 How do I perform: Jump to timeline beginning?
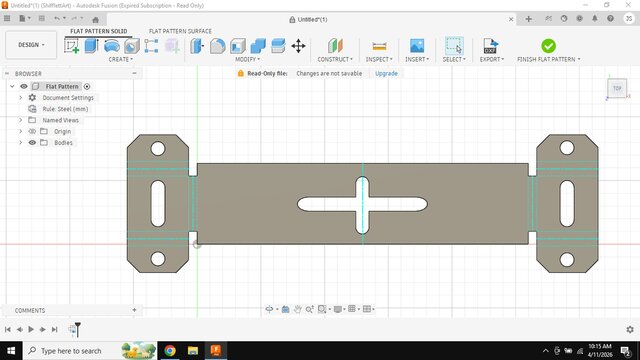8,329
